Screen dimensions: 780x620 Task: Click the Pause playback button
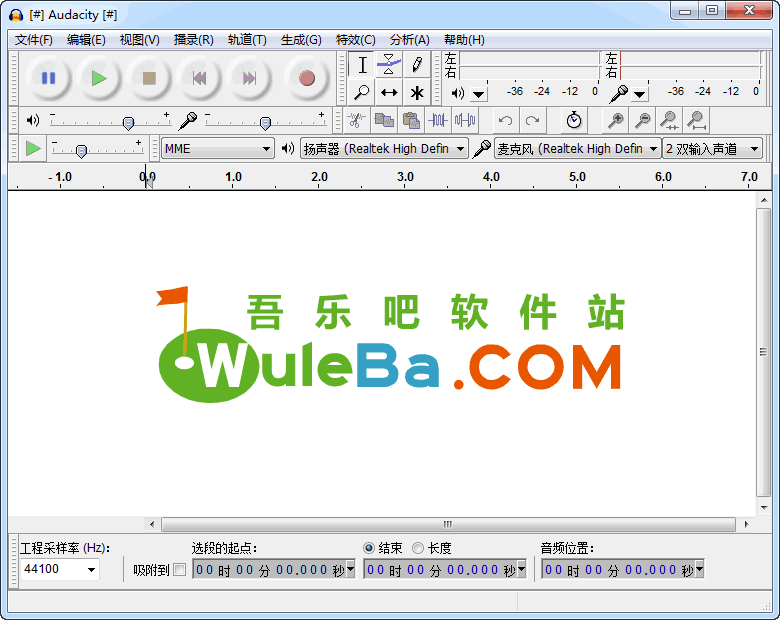click(x=48, y=78)
